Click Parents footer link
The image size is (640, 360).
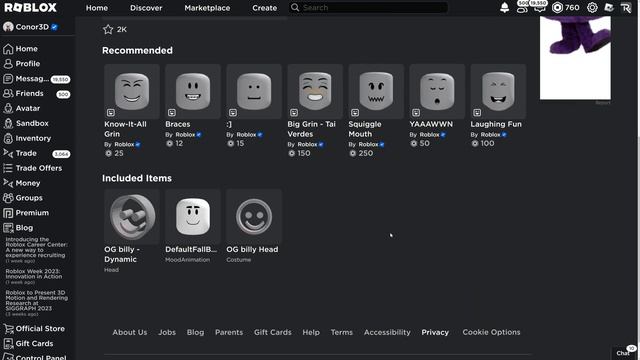click(x=229, y=332)
